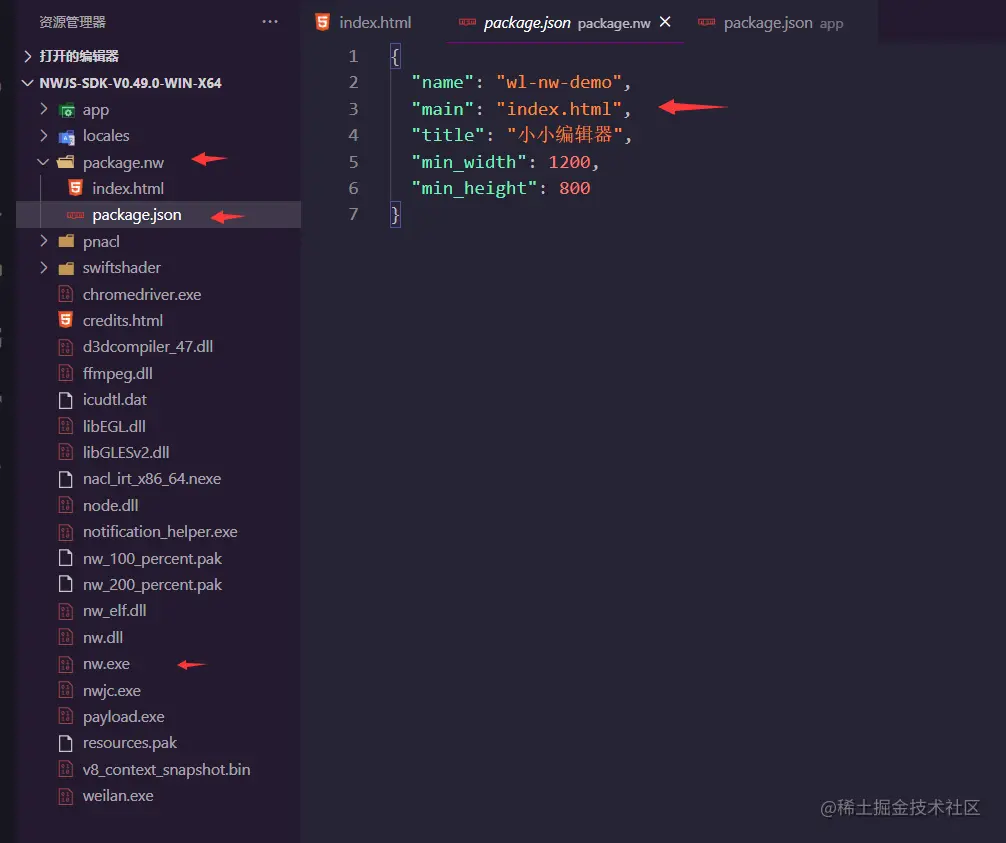The image size is (1006, 843).
Task: Click the libGLESv2.dll file icon
Action: coord(65,453)
